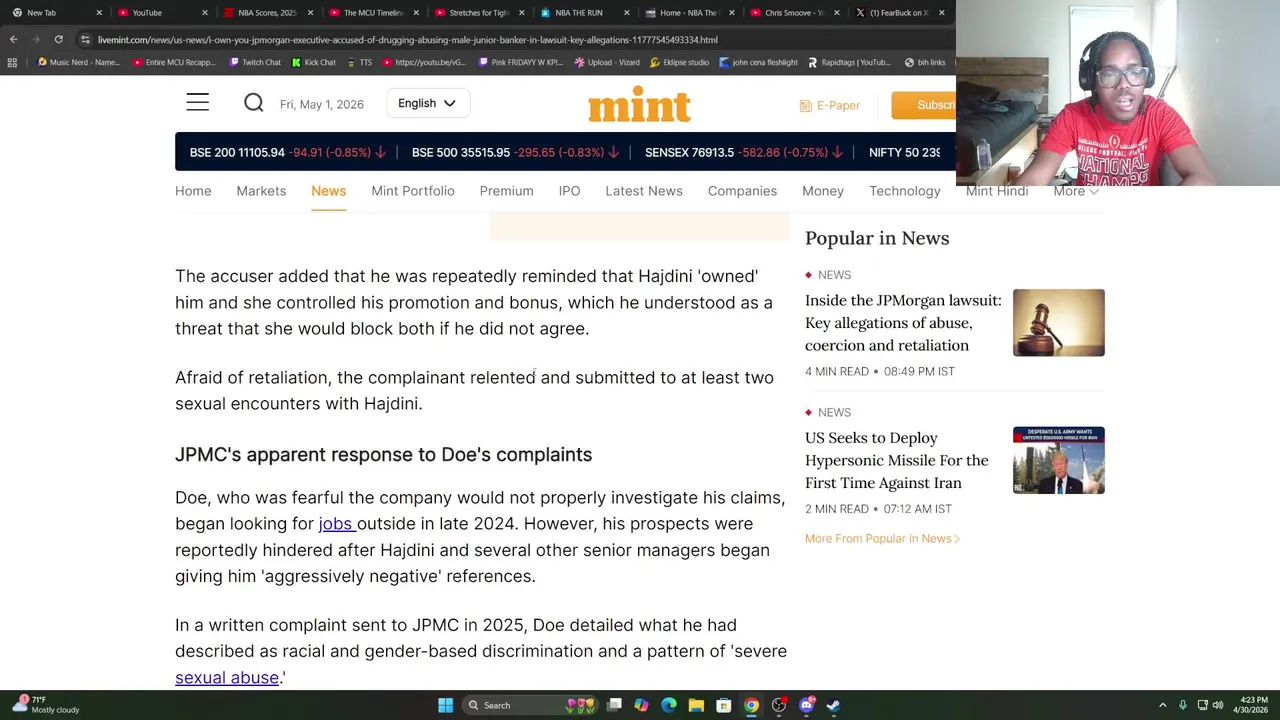The image size is (1280, 720).
Task: Open IPO section
Action: (x=569, y=191)
